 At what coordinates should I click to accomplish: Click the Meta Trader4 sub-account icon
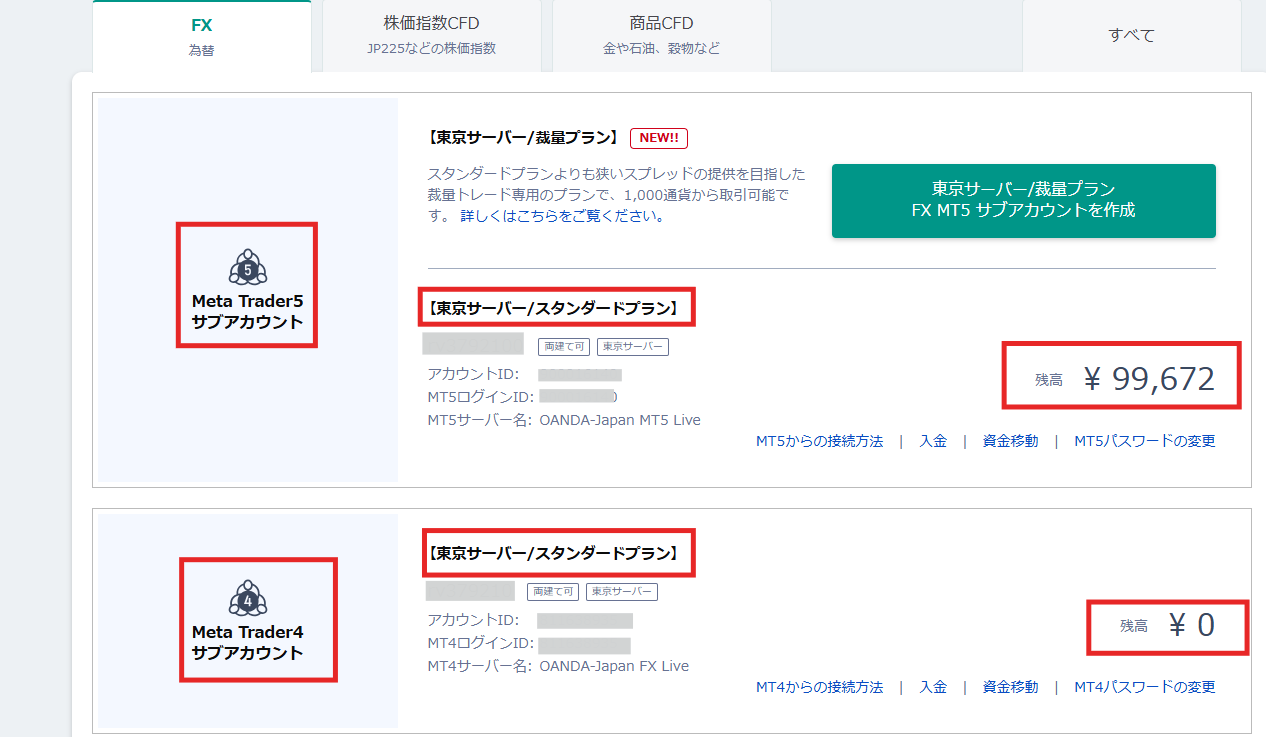[247, 598]
